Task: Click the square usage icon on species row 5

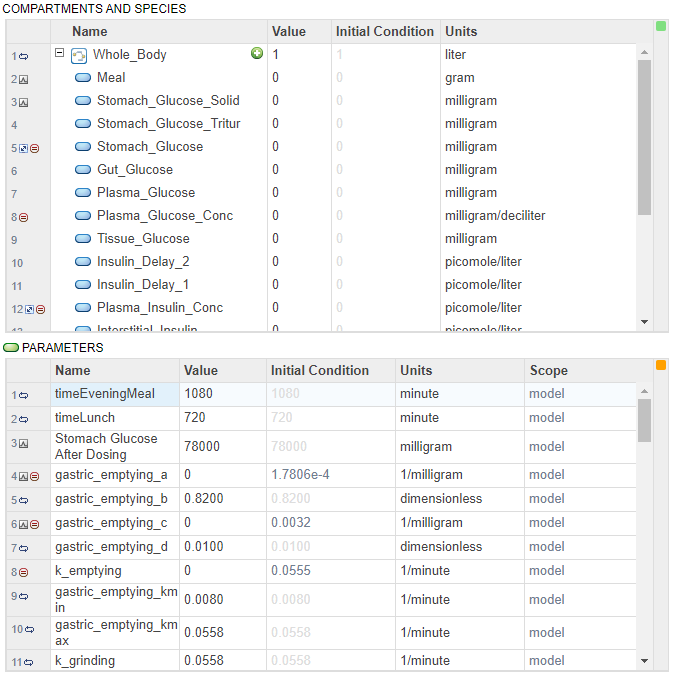Action: [24, 148]
